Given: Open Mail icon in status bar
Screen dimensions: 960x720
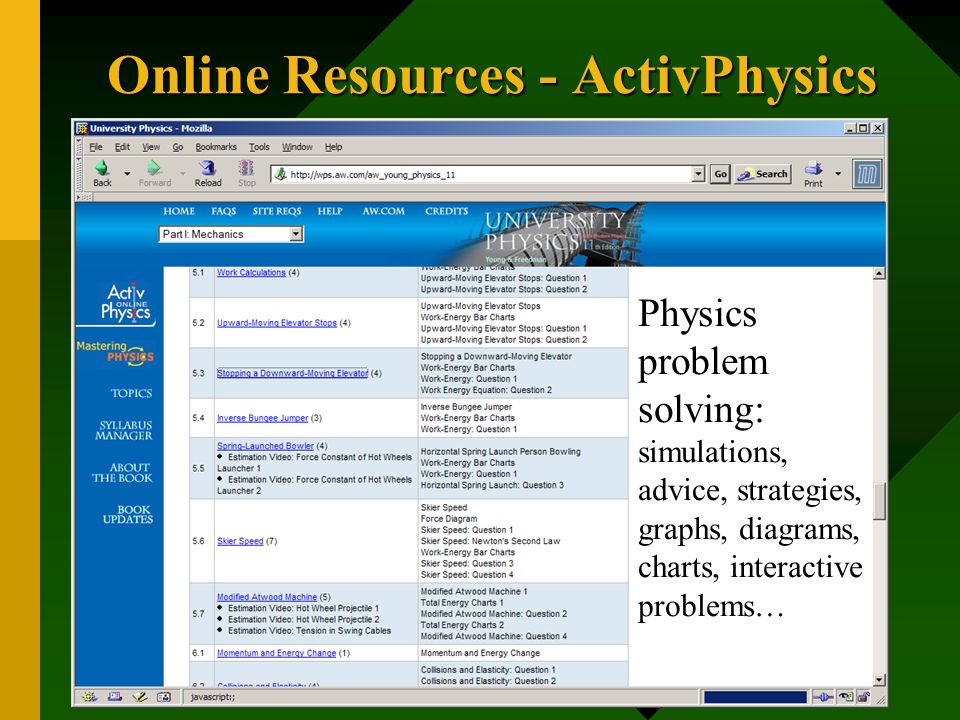Looking at the screenshot, I should pos(114,697).
